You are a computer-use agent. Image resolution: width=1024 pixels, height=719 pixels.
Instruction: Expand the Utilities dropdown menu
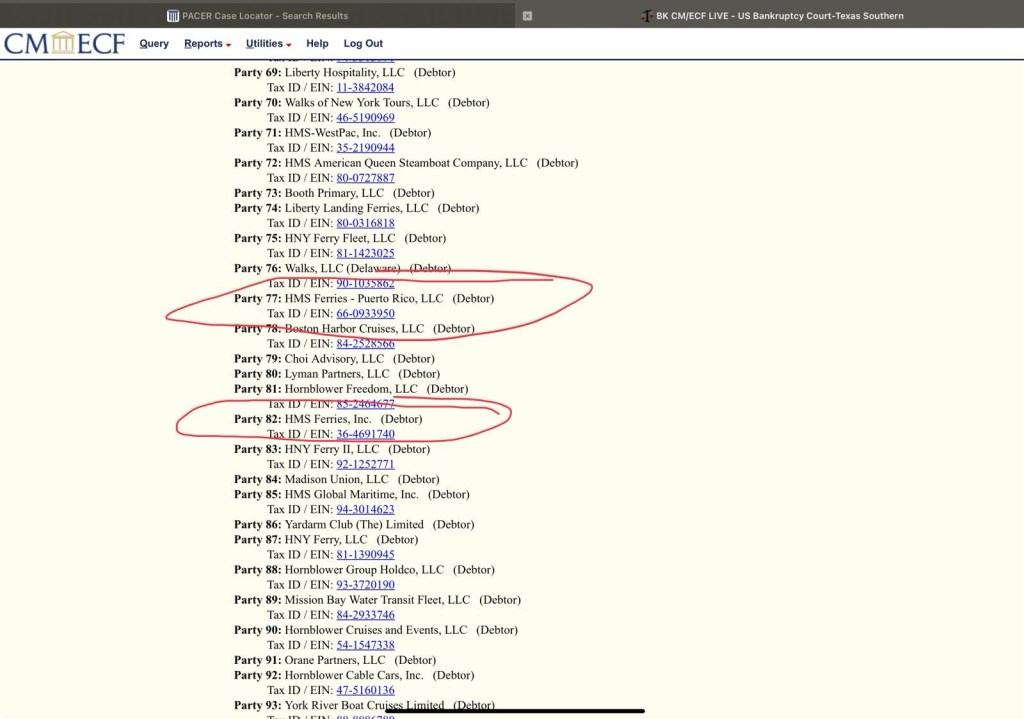point(268,44)
